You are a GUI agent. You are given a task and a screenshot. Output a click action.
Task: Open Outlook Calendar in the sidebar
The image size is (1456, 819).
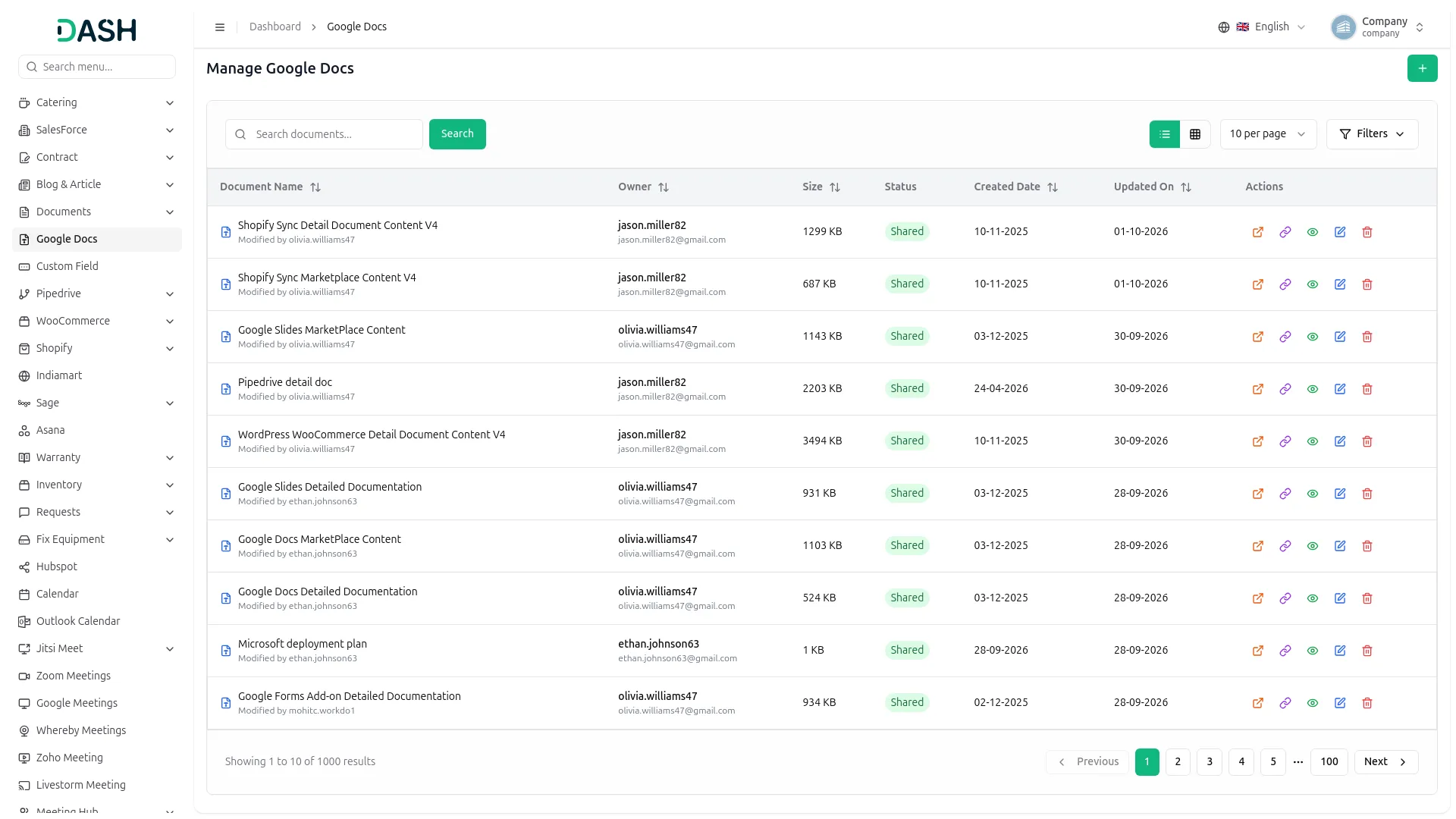[x=97, y=621]
